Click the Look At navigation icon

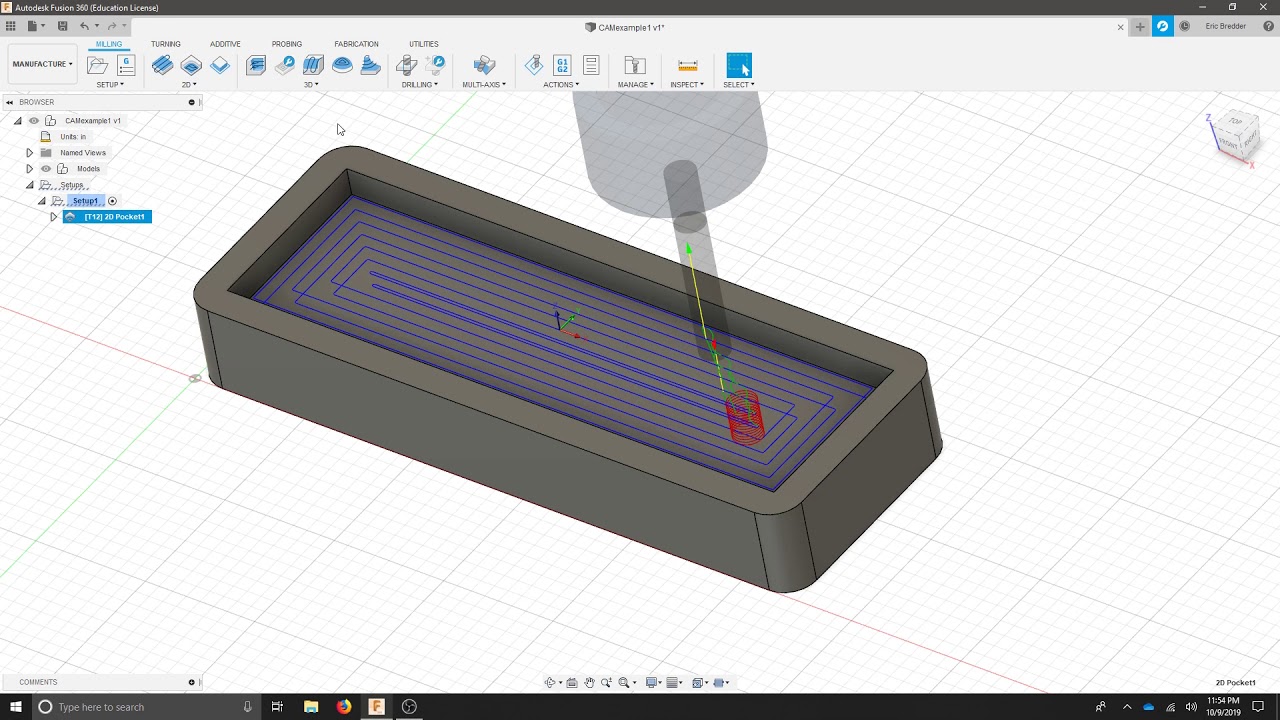572,683
